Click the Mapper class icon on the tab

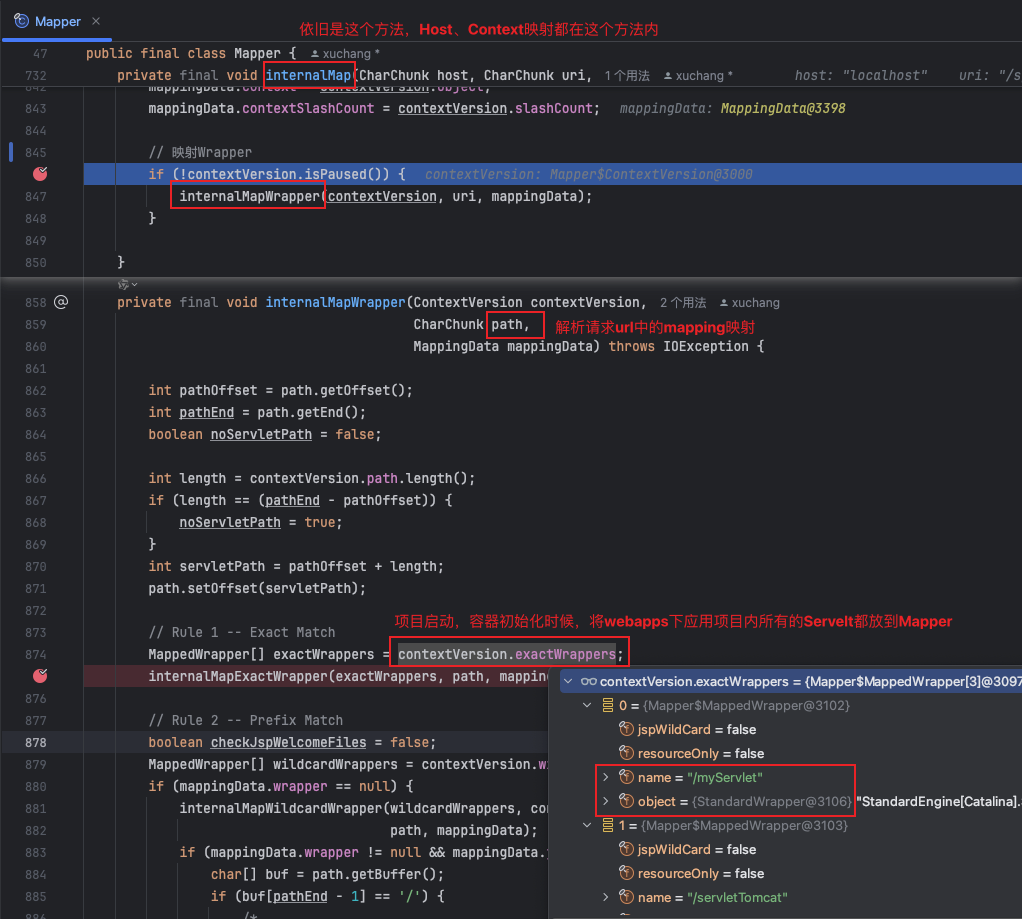pyautogui.click(x=22, y=21)
